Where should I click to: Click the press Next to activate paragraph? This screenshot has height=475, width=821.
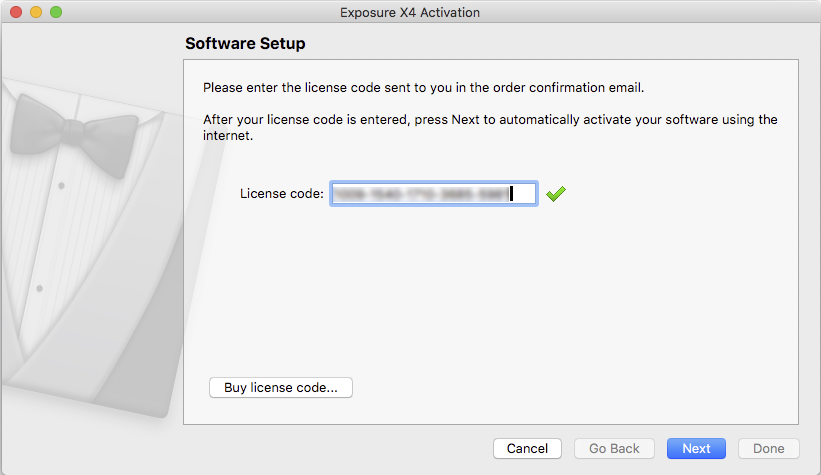point(490,127)
